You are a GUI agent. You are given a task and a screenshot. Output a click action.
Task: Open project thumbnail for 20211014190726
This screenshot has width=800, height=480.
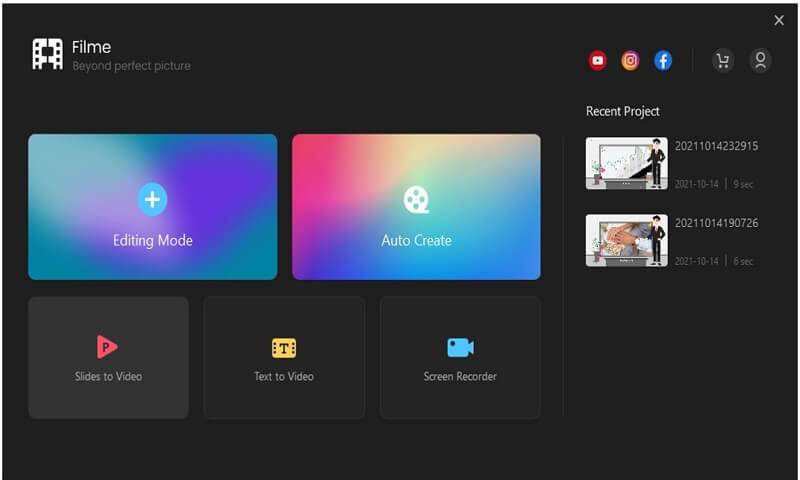point(627,240)
